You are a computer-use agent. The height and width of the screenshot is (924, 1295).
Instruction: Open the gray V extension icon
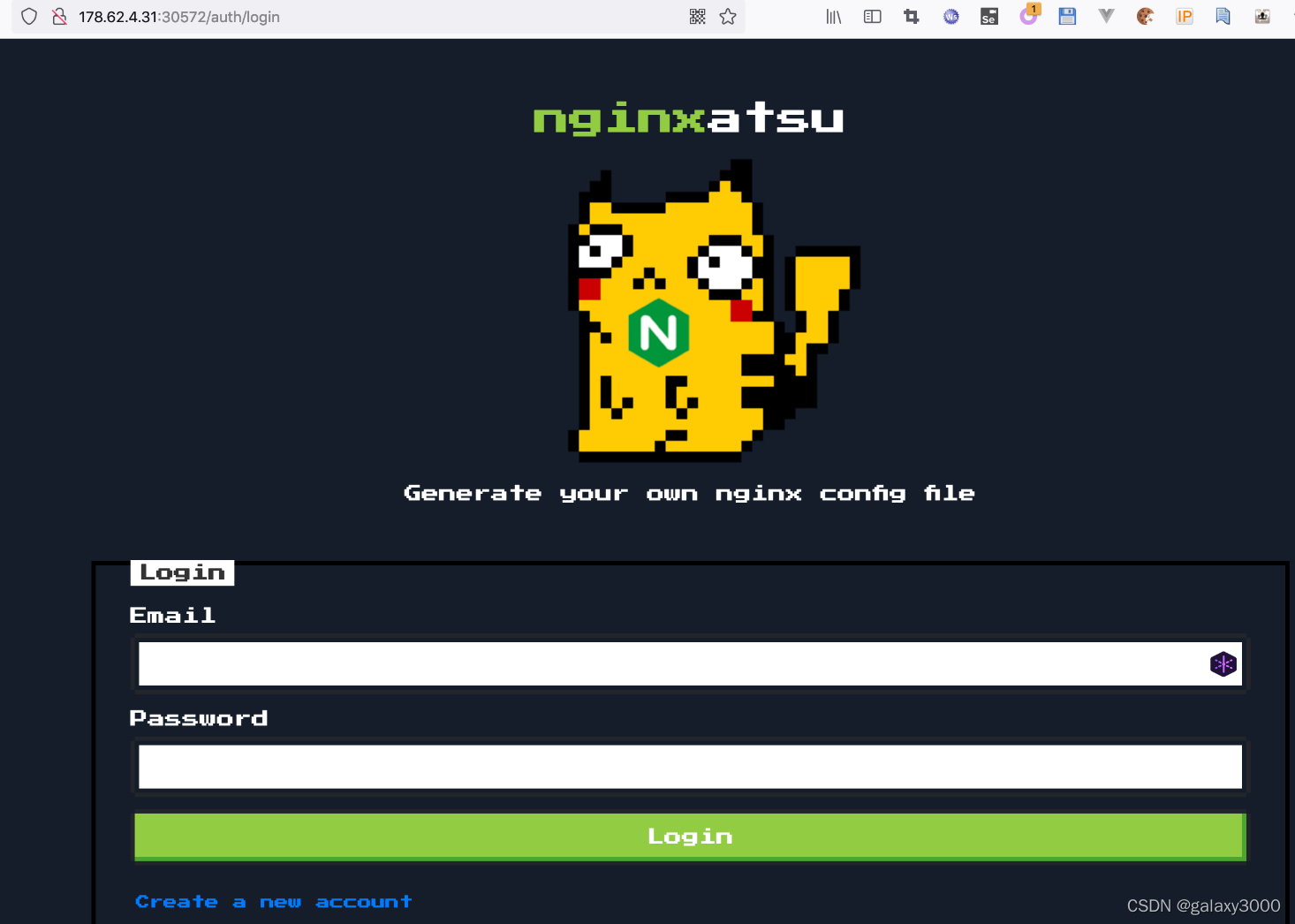[1106, 16]
